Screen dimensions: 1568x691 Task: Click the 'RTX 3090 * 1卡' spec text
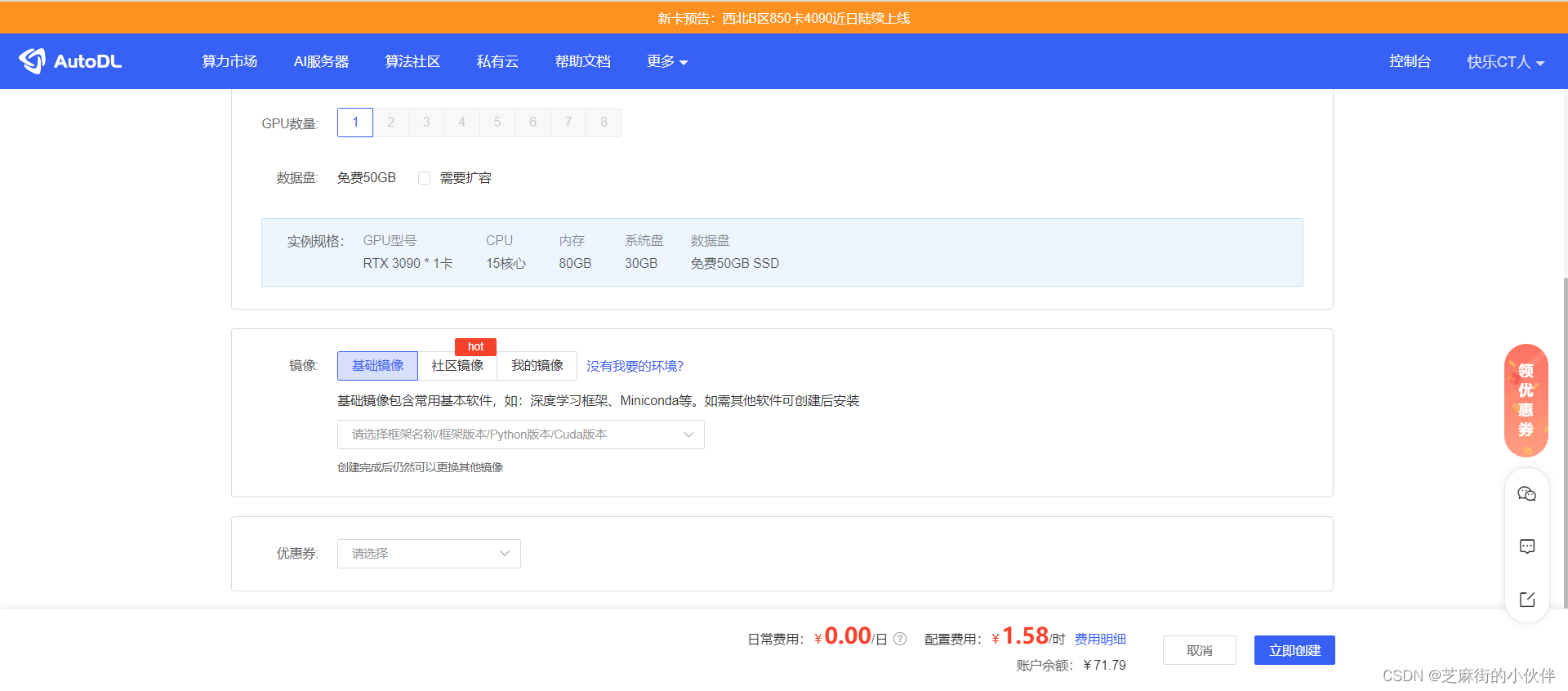408,263
